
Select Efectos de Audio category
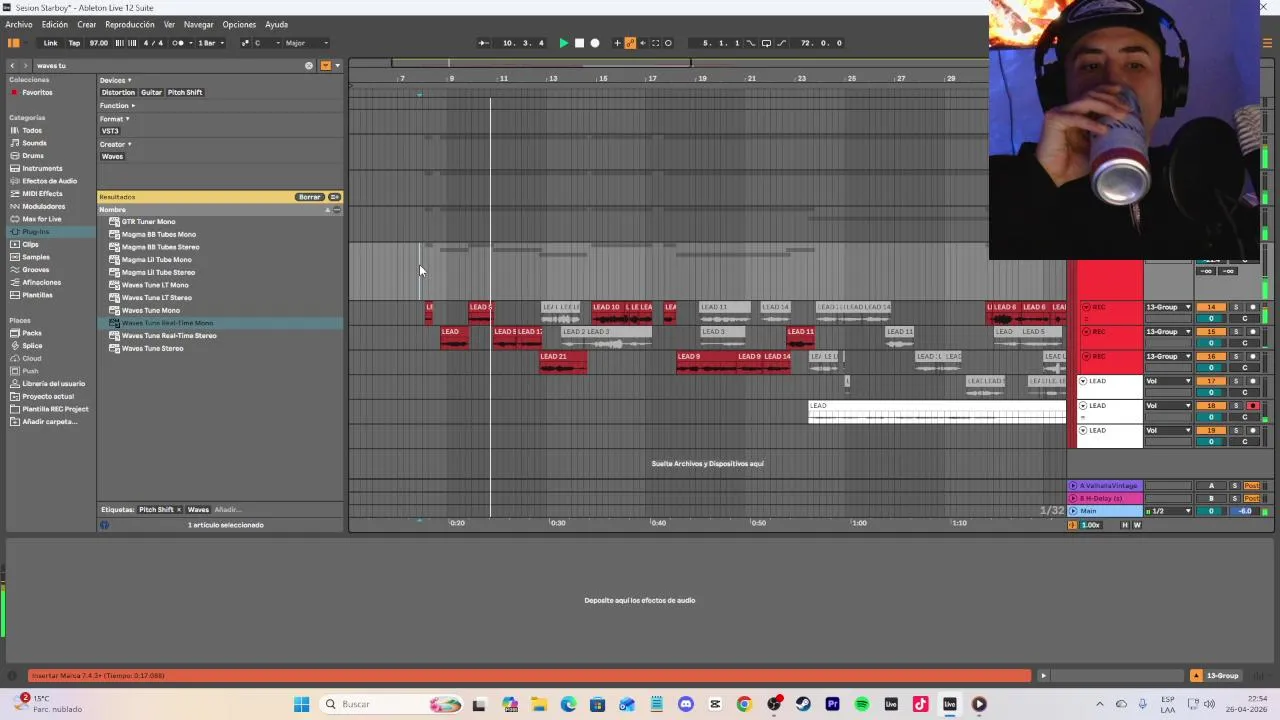tap(49, 181)
